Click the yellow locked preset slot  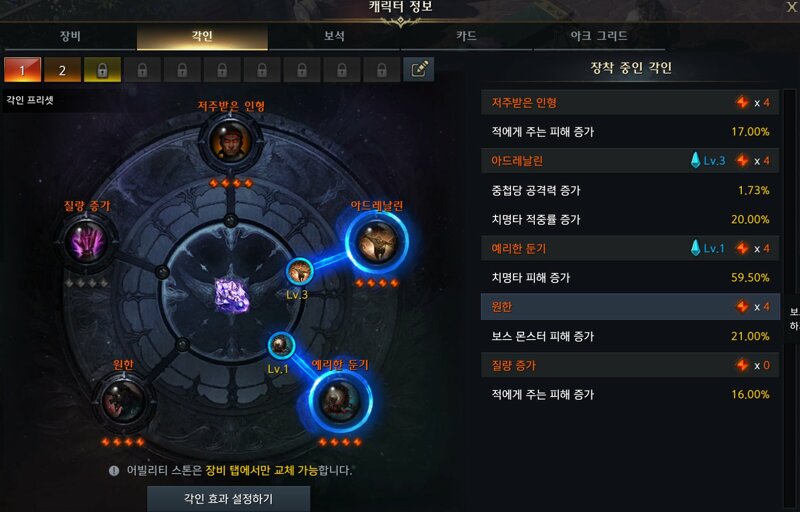pos(102,69)
